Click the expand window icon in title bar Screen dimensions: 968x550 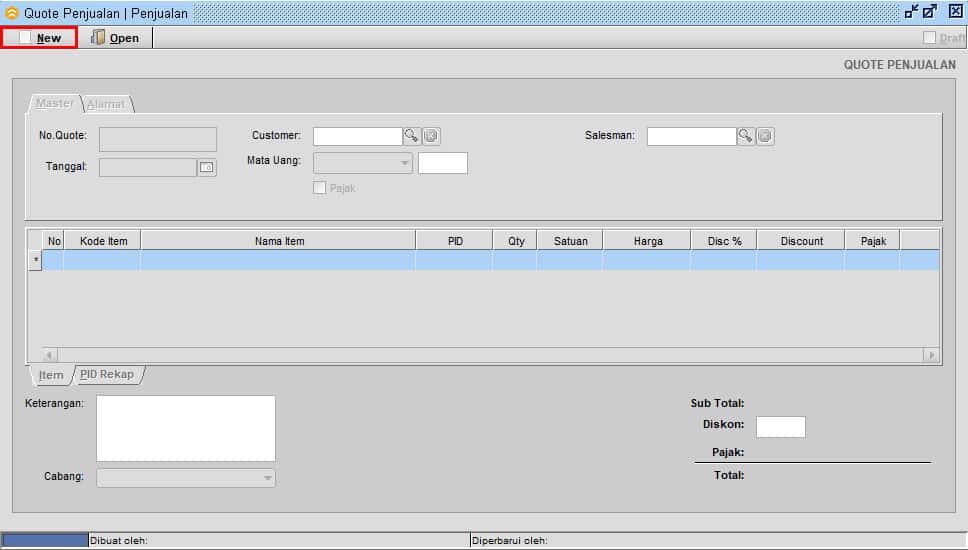pyautogui.click(x=930, y=11)
